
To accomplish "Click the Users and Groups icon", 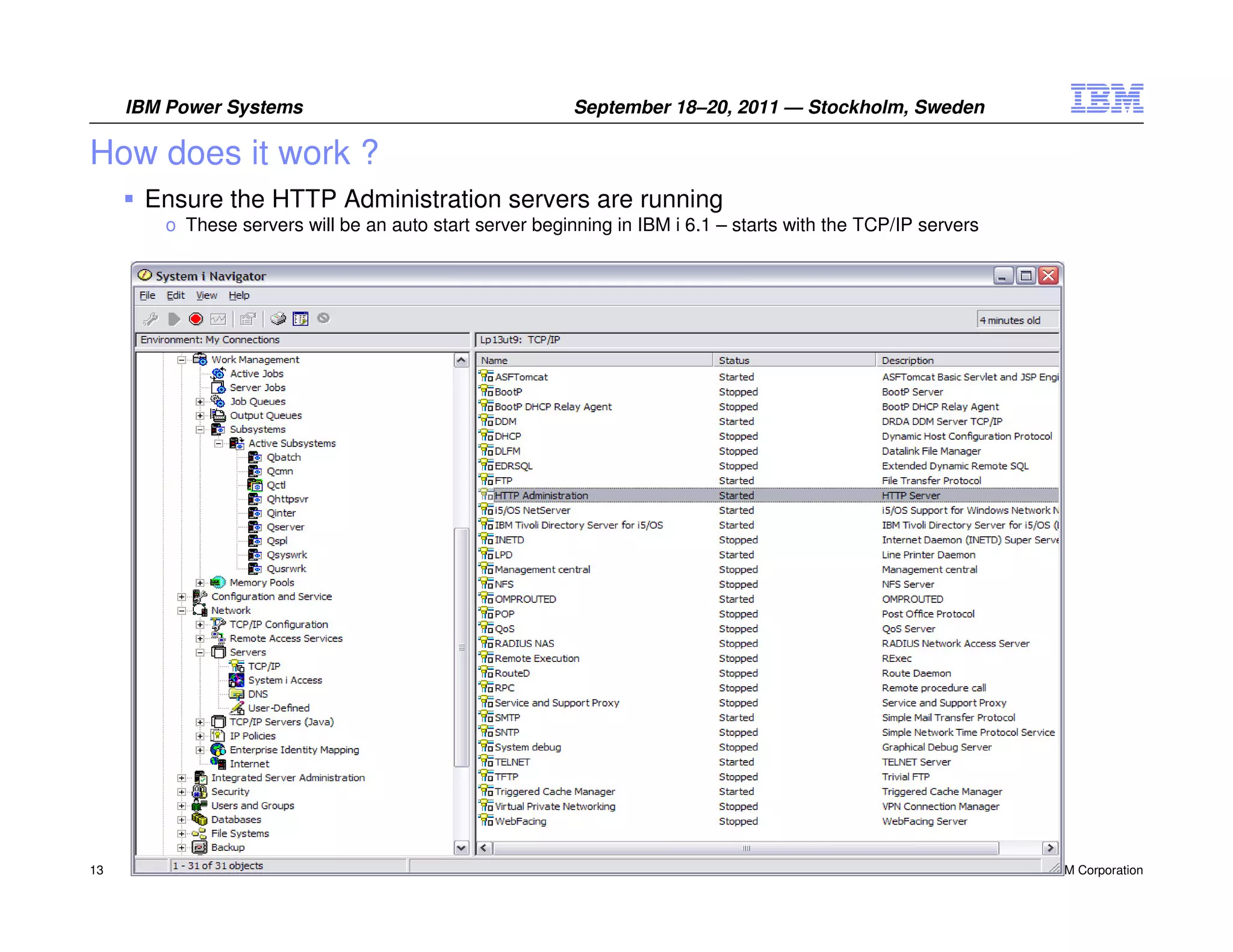I will pos(199,806).
